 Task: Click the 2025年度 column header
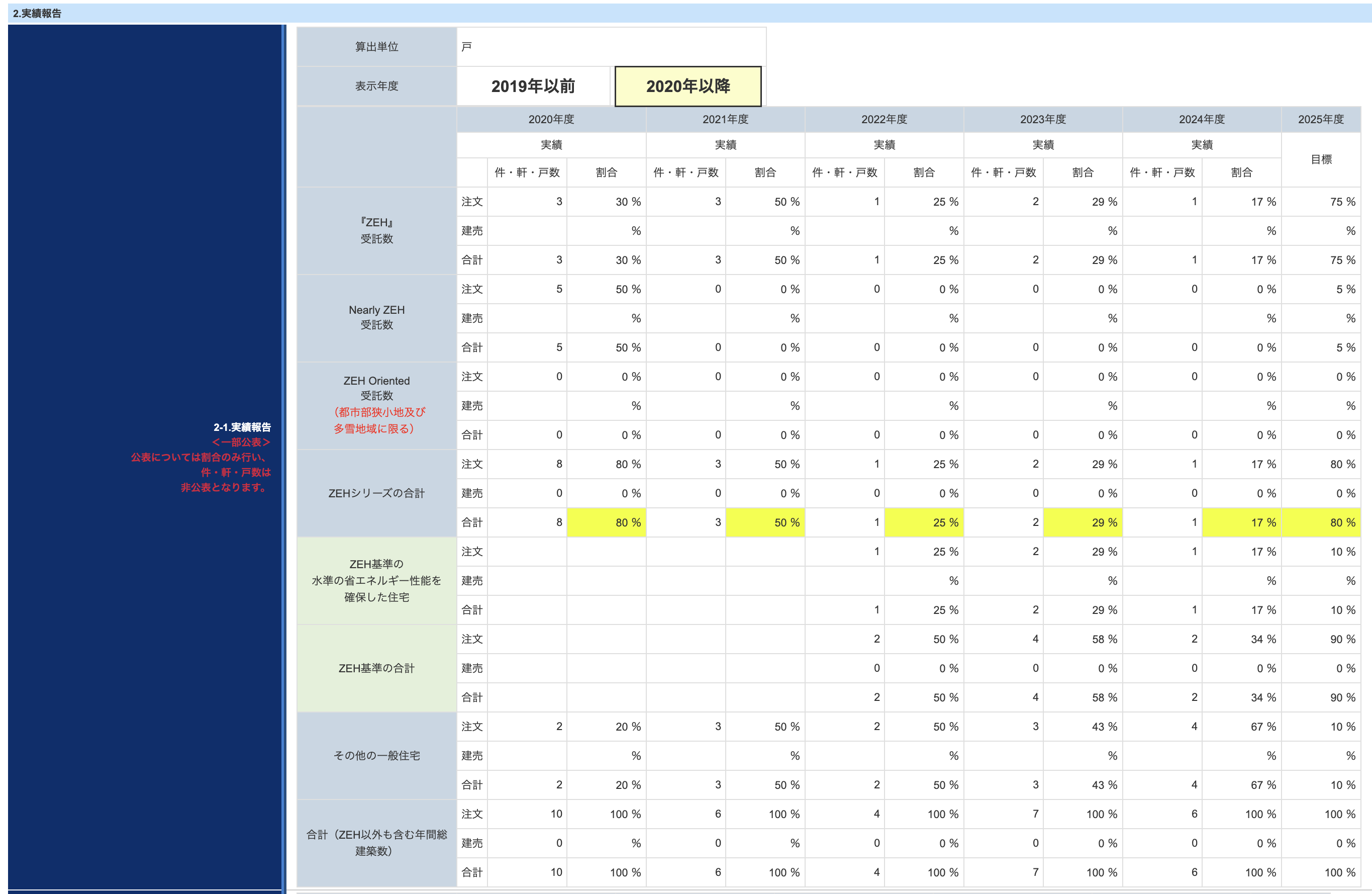pyautogui.click(x=1321, y=119)
